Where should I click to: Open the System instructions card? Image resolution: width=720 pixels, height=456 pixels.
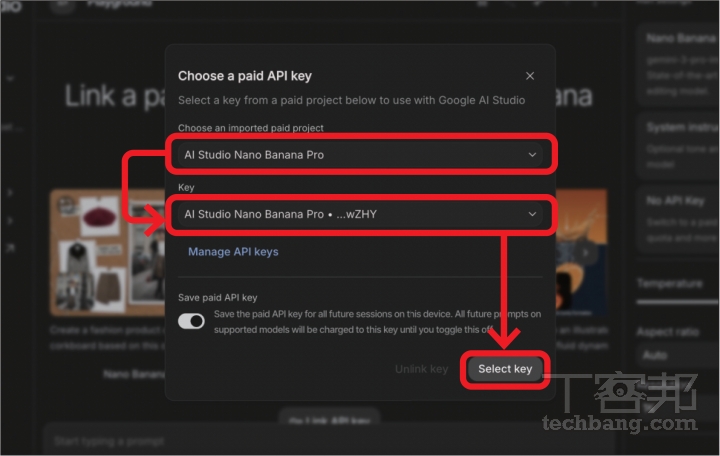point(678,145)
